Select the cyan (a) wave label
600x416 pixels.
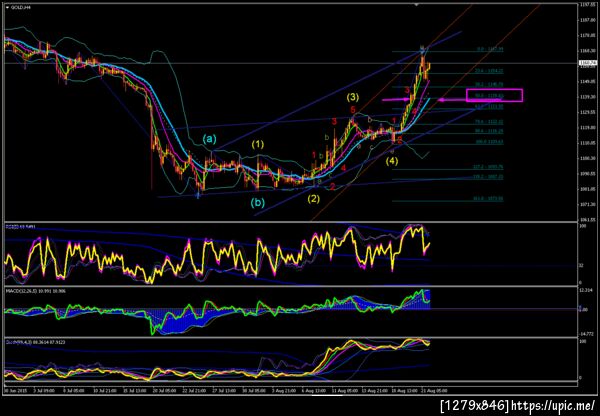point(209,139)
